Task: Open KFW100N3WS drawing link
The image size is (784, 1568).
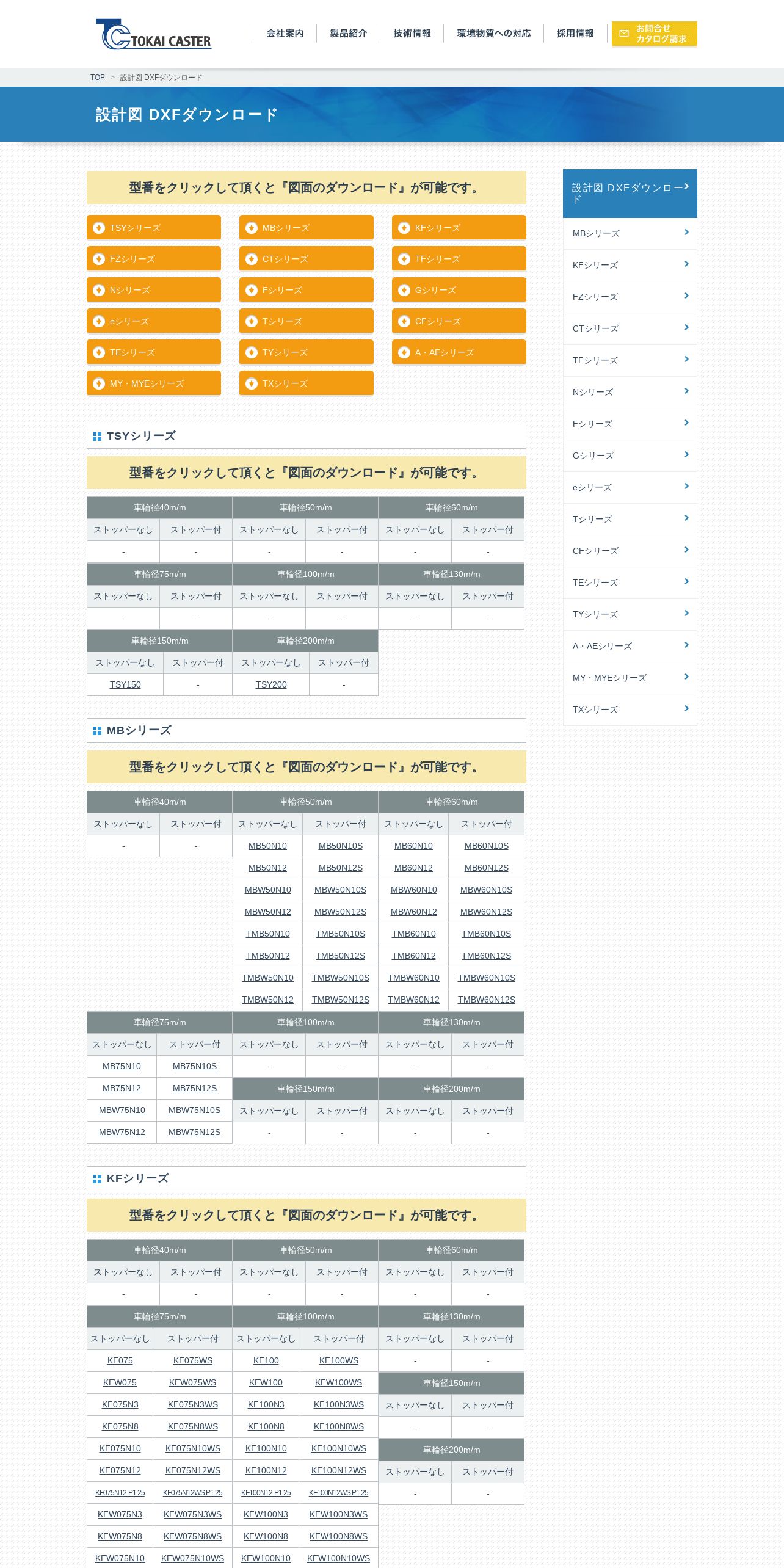Action: click(x=339, y=1514)
